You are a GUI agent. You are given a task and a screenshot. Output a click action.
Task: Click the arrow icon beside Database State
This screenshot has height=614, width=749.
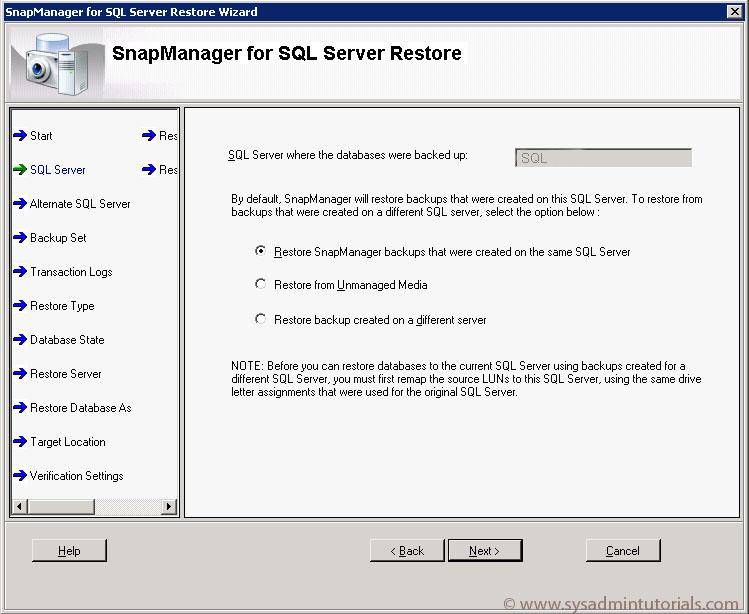20,340
